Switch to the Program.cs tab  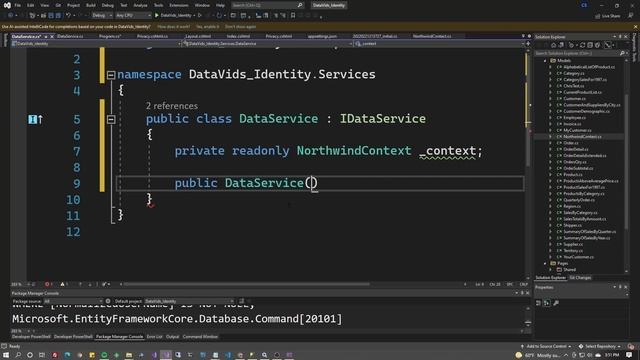[110, 36]
